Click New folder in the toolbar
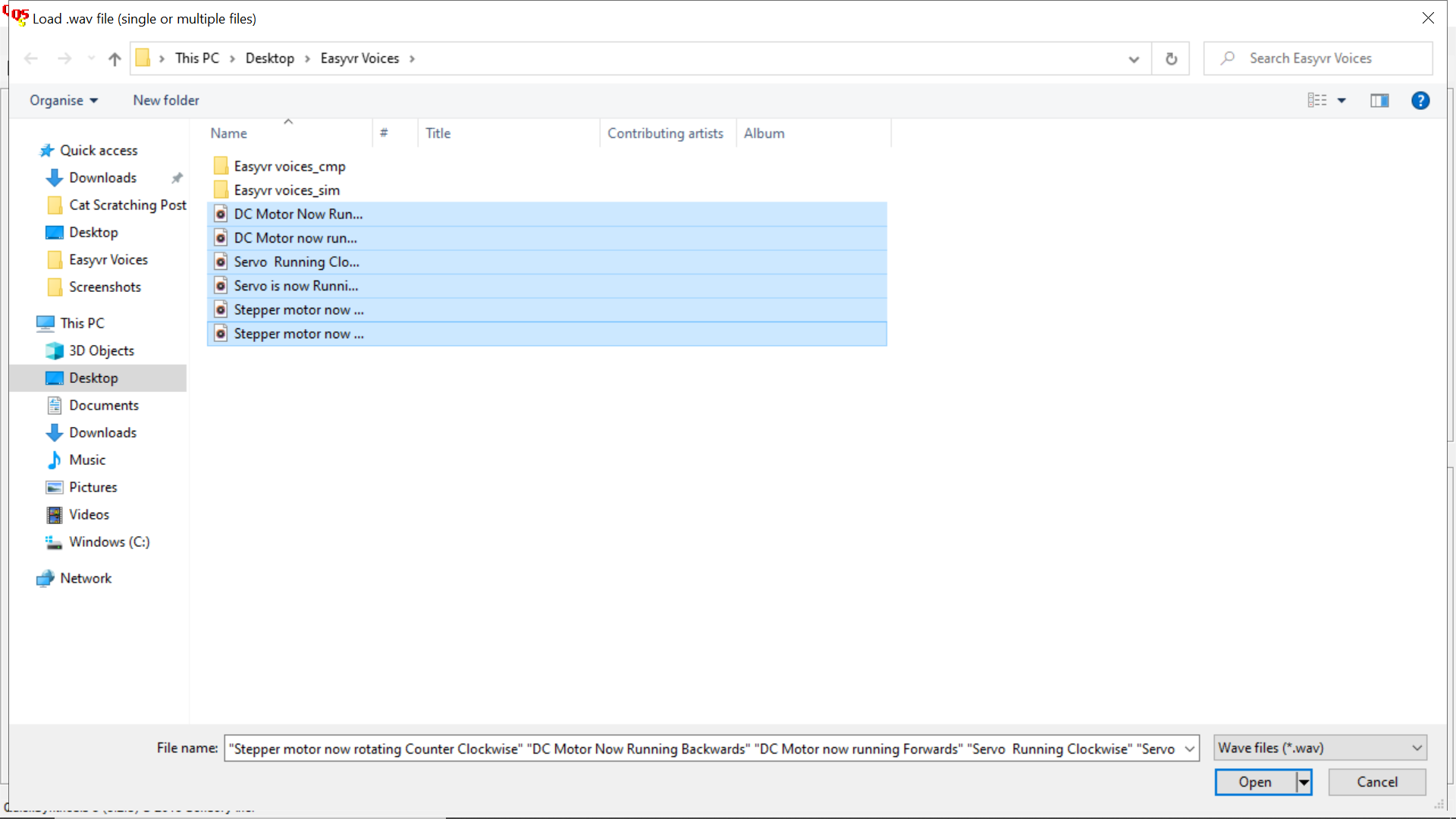The image size is (1456, 819). point(166,100)
